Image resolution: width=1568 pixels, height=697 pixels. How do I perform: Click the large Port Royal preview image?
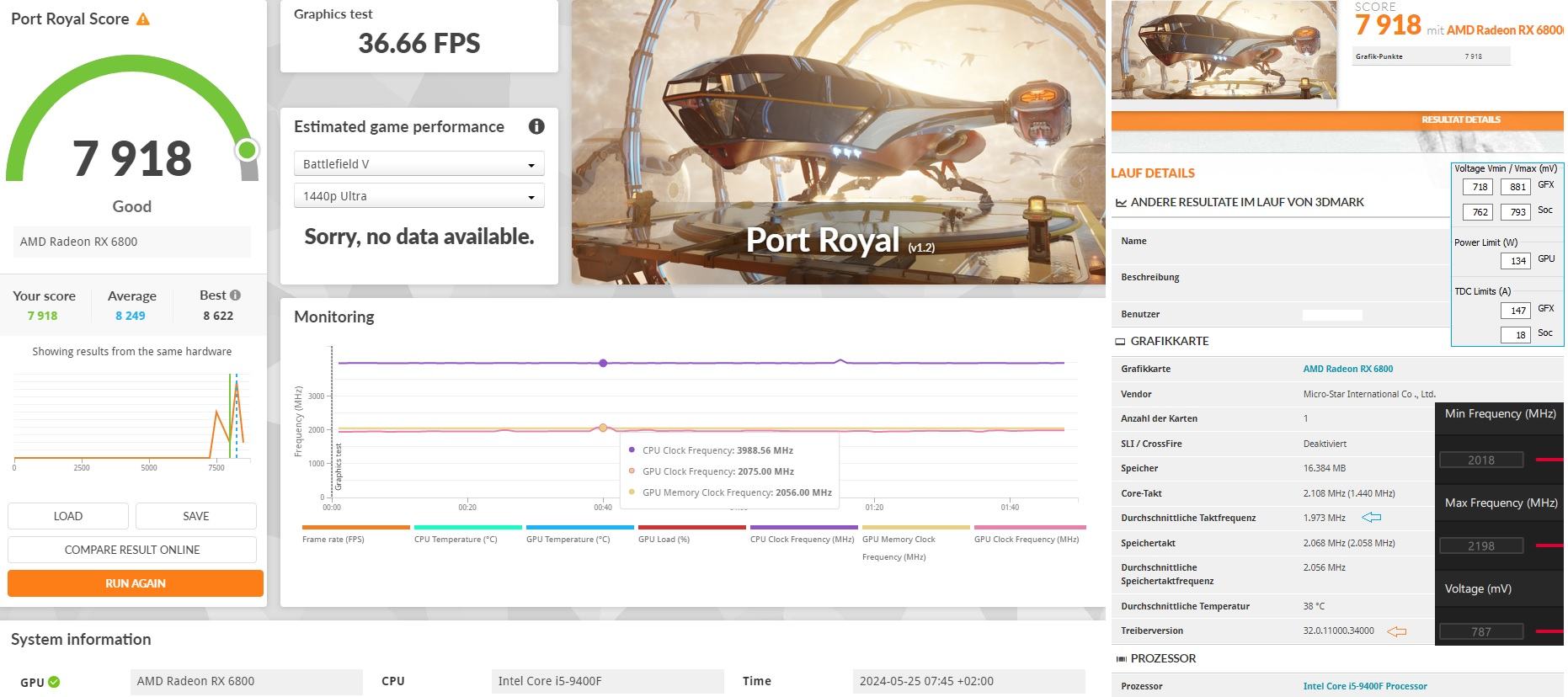point(838,142)
